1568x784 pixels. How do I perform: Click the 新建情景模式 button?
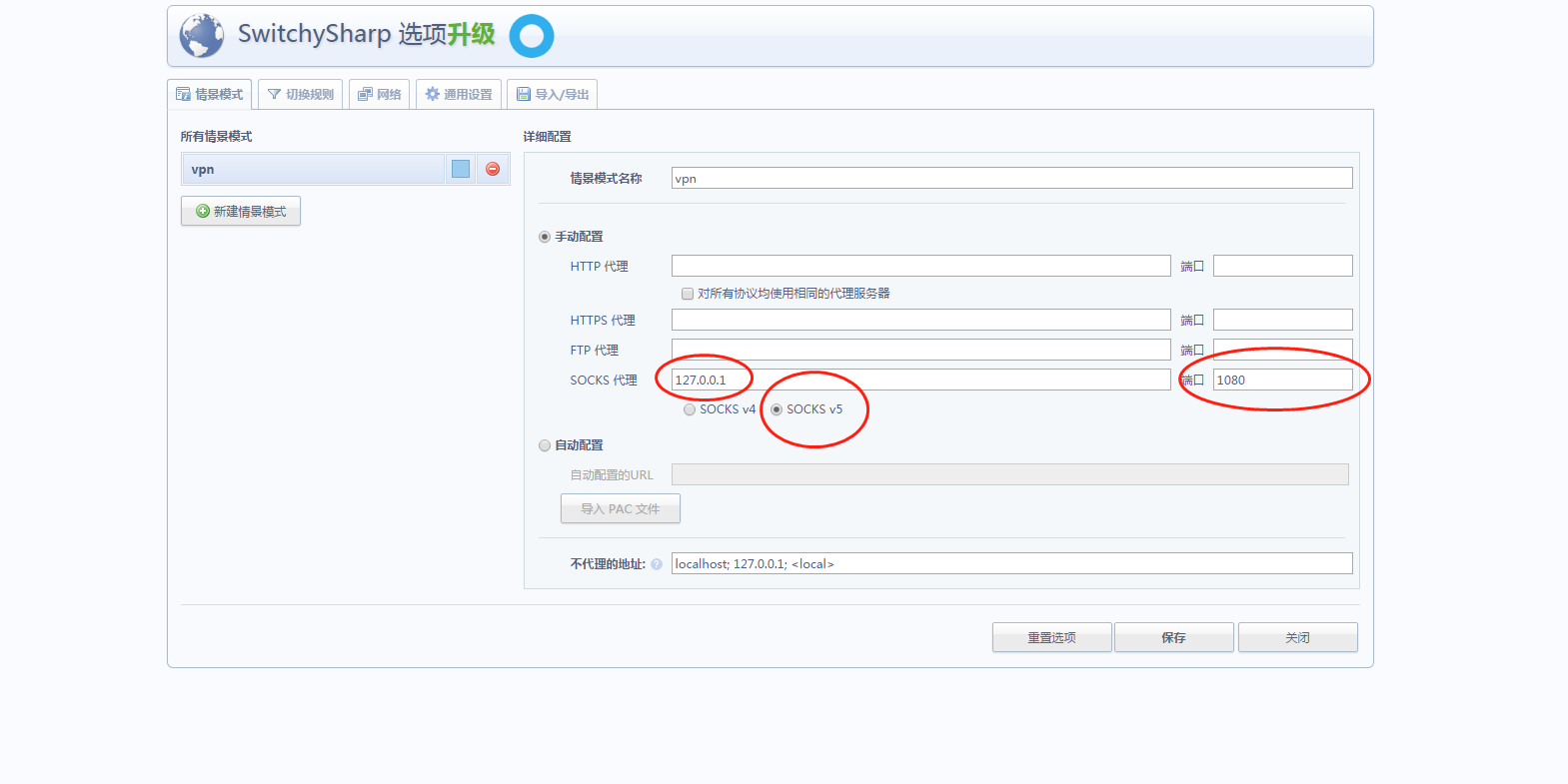pos(241,211)
